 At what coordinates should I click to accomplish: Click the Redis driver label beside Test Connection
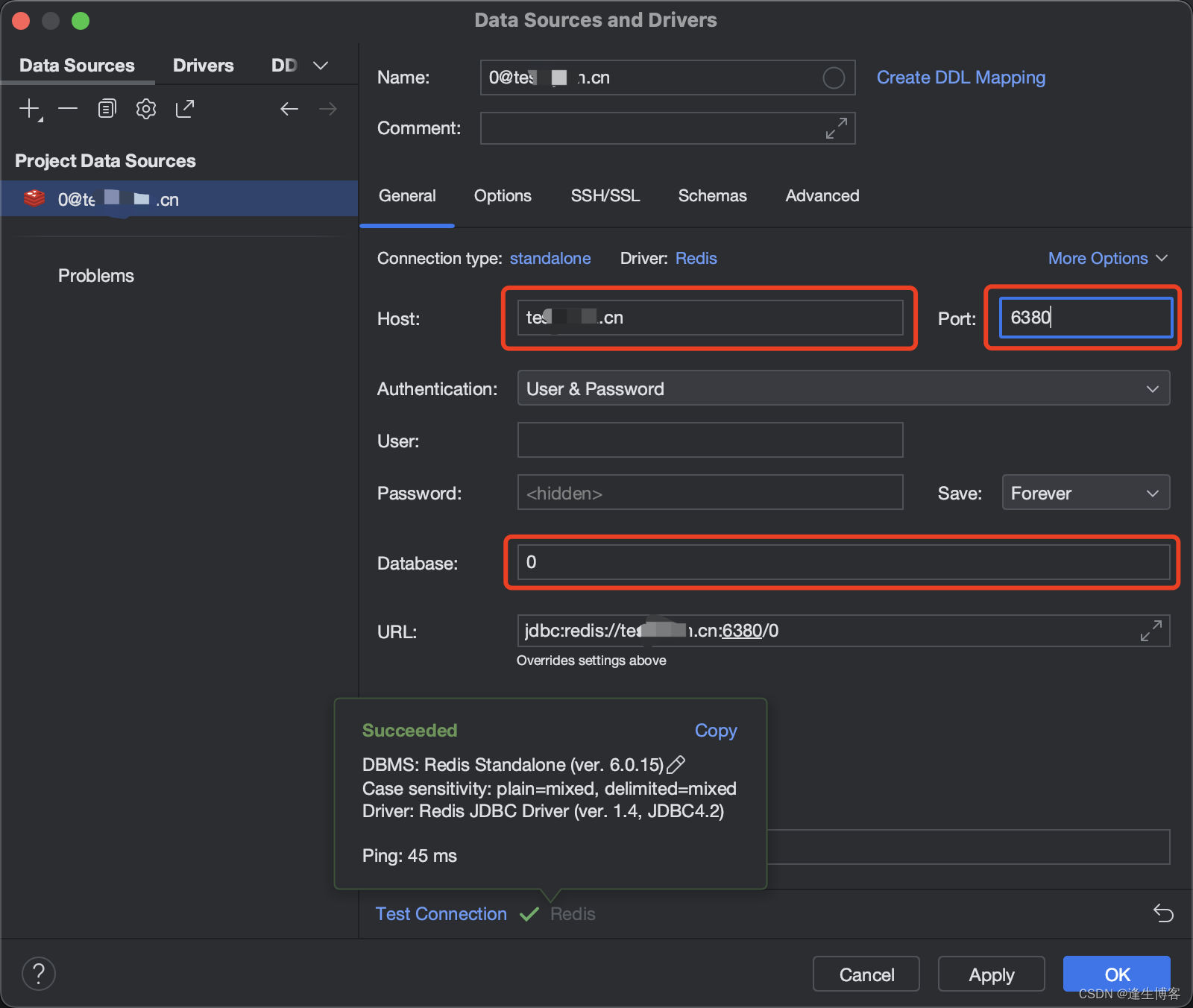point(573,914)
